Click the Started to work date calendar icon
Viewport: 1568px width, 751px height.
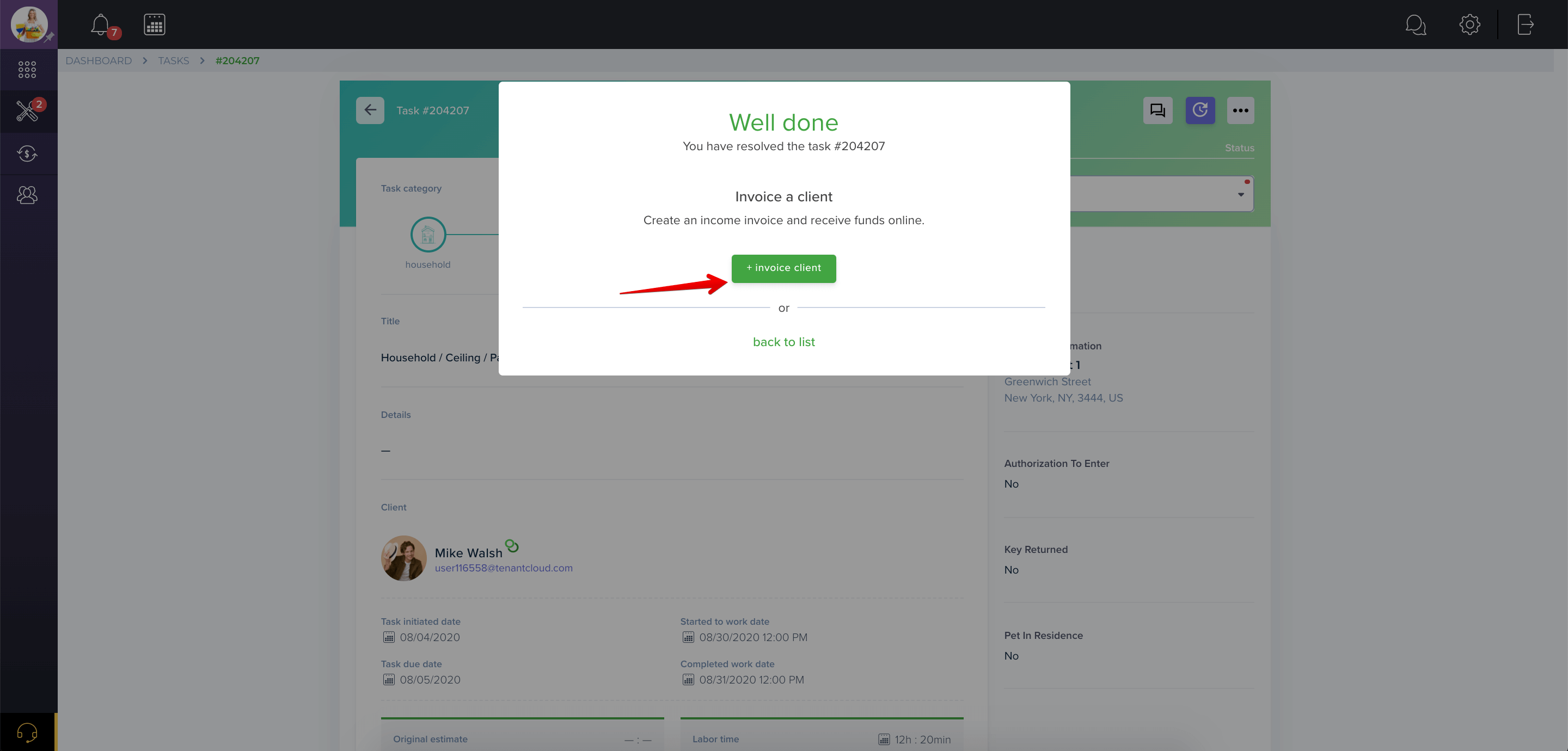point(688,637)
